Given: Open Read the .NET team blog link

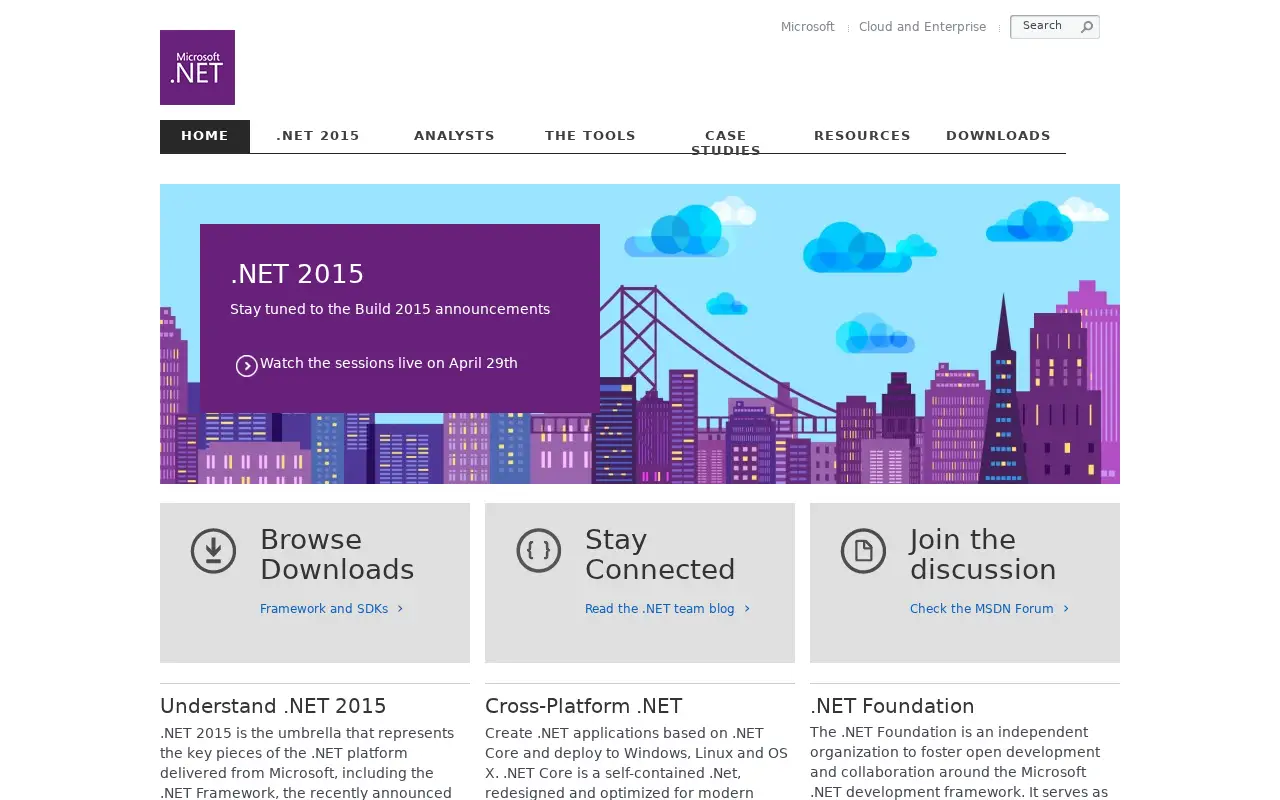Looking at the screenshot, I should 660,608.
